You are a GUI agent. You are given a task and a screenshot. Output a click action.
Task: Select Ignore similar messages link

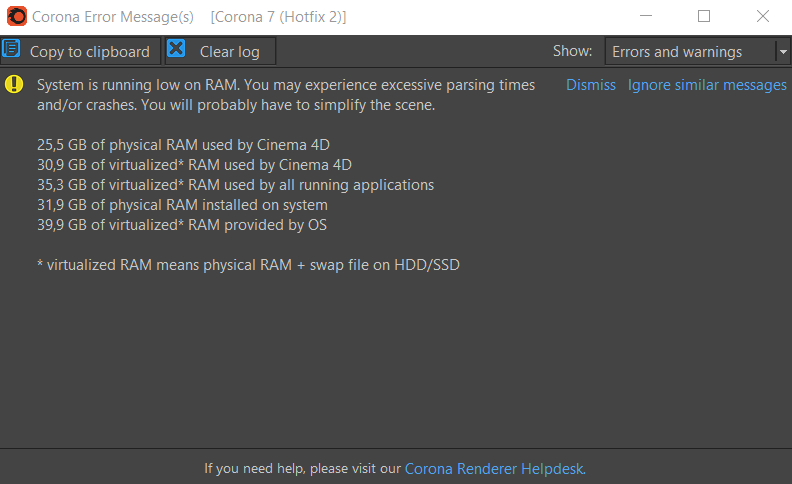point(707,85)
